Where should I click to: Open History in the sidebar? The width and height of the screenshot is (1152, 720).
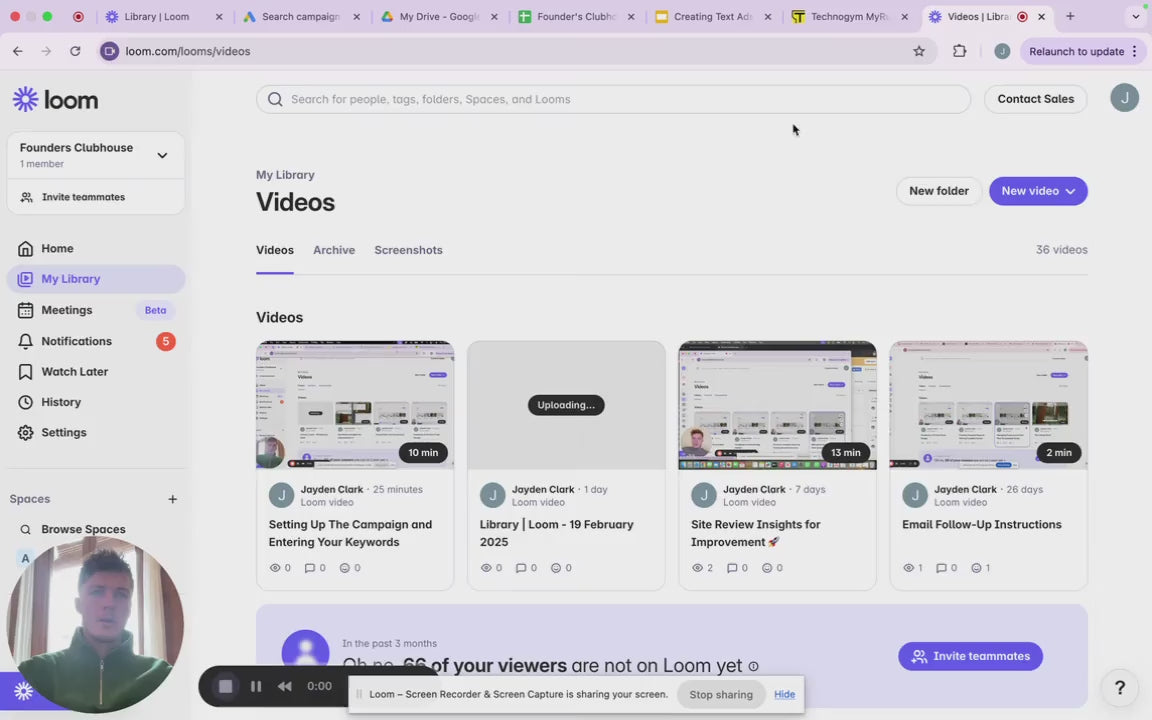[x=60, y=402]
